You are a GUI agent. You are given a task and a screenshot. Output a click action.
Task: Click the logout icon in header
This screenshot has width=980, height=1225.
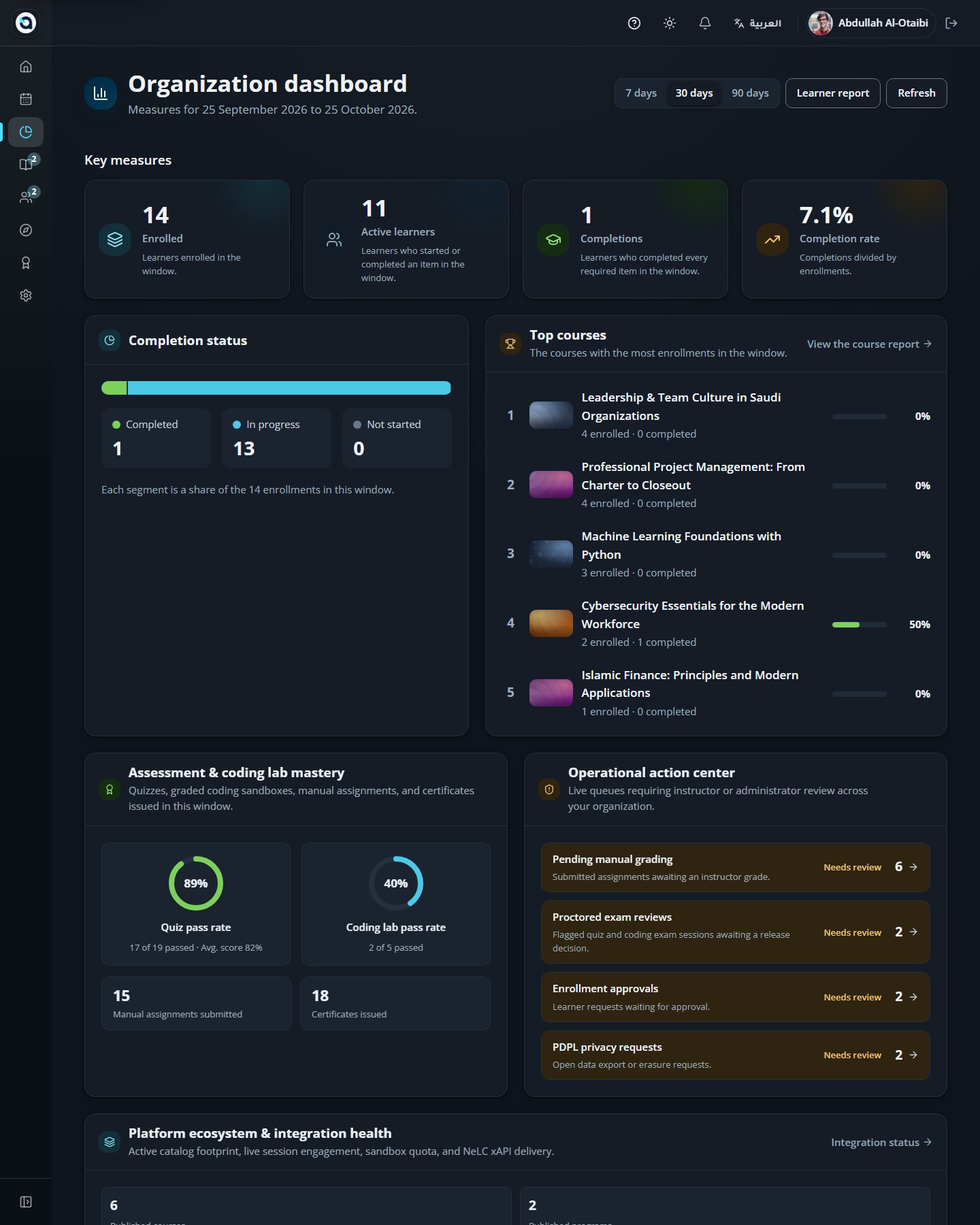point(951,23)
